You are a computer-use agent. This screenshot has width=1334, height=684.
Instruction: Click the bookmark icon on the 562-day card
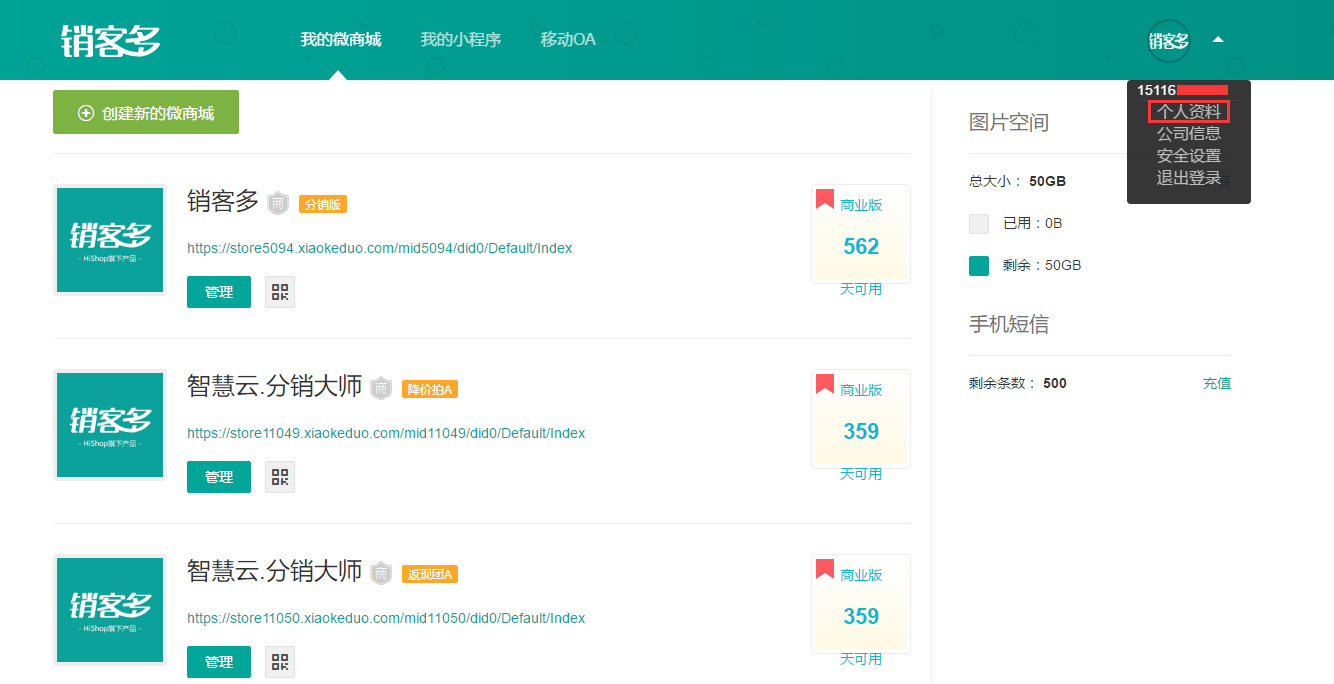point(825,199)
